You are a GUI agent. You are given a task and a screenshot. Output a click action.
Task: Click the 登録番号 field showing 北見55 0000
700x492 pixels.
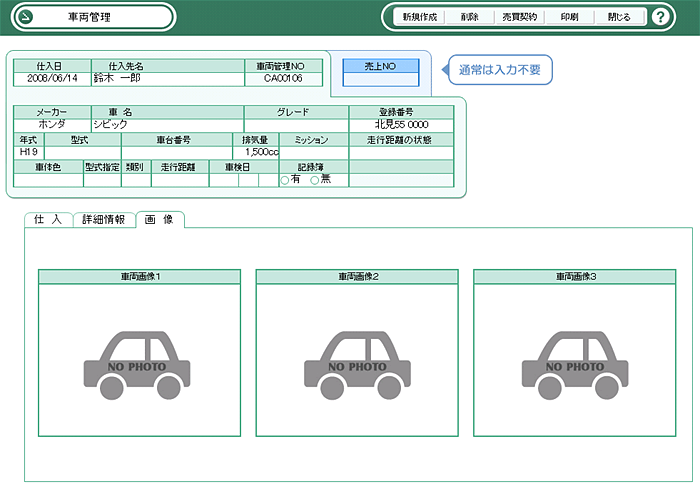401,125
